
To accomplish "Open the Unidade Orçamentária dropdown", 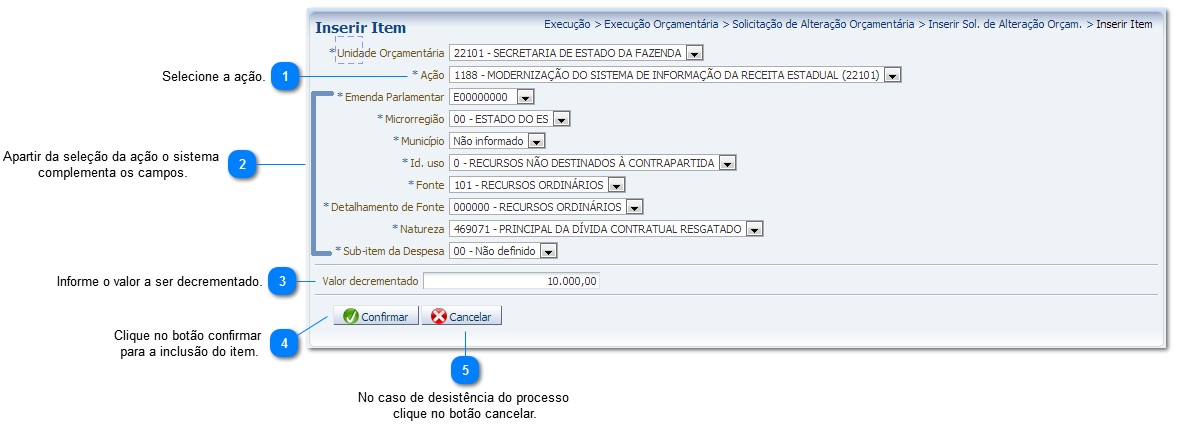I will coord(695,52).
